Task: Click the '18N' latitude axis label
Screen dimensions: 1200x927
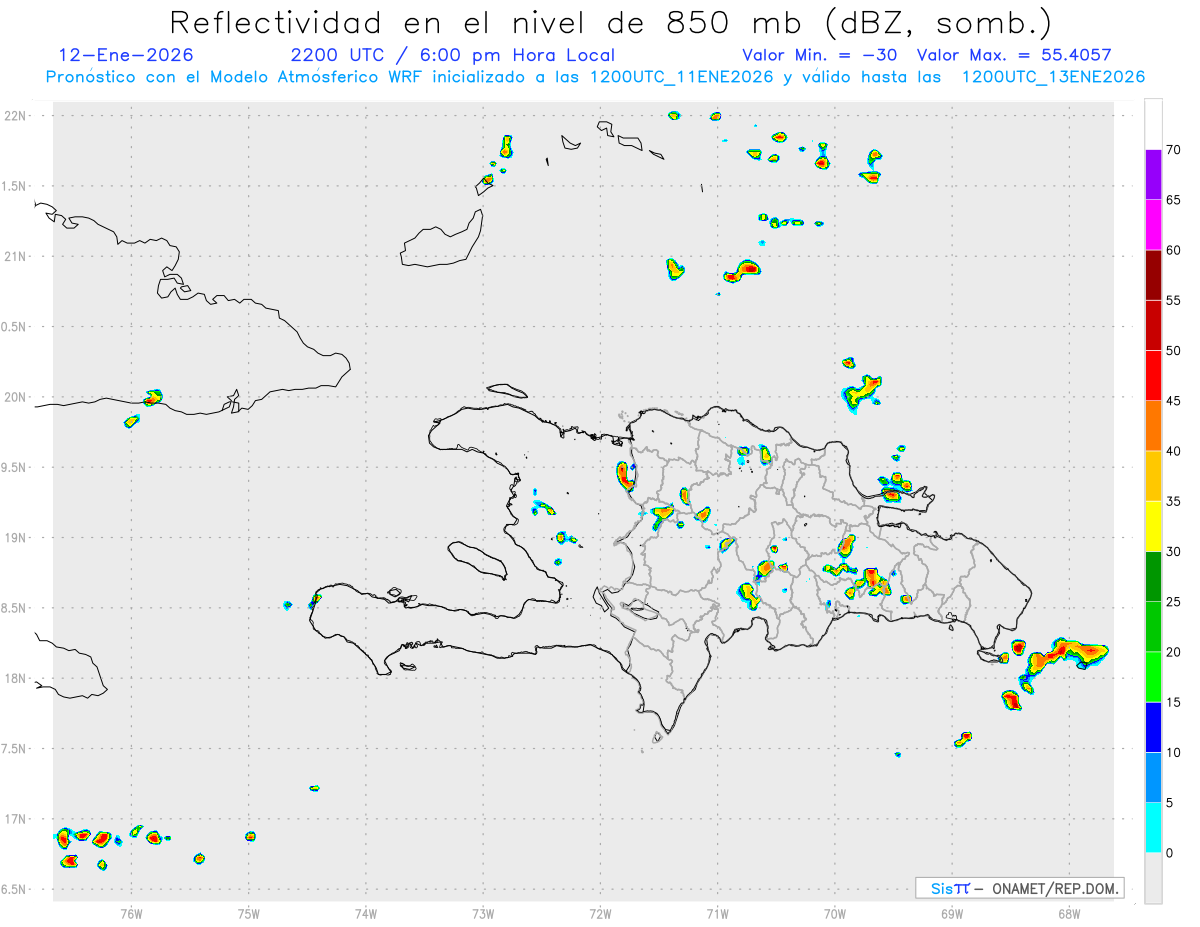Action: pyautogui.click(x=17, y=678)
